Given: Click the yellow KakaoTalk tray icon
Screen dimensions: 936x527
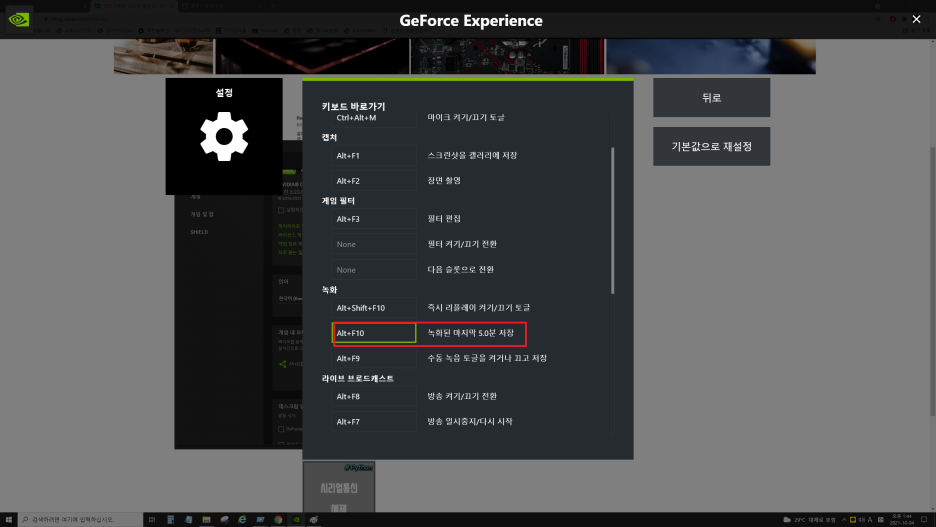Looking at the screenshot, I should click(852, 519).
